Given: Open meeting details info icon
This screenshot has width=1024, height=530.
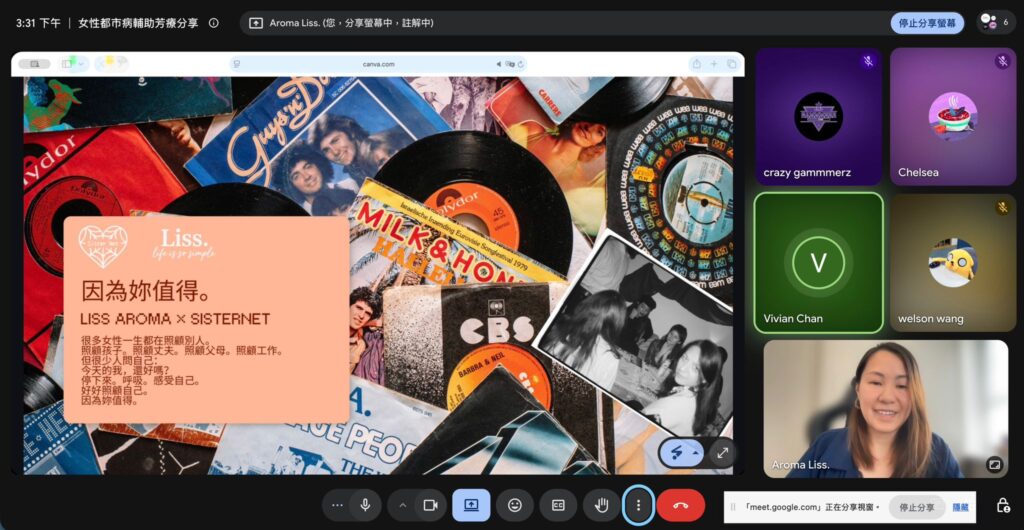Looking at the screenshot, I should coord(214,23).
